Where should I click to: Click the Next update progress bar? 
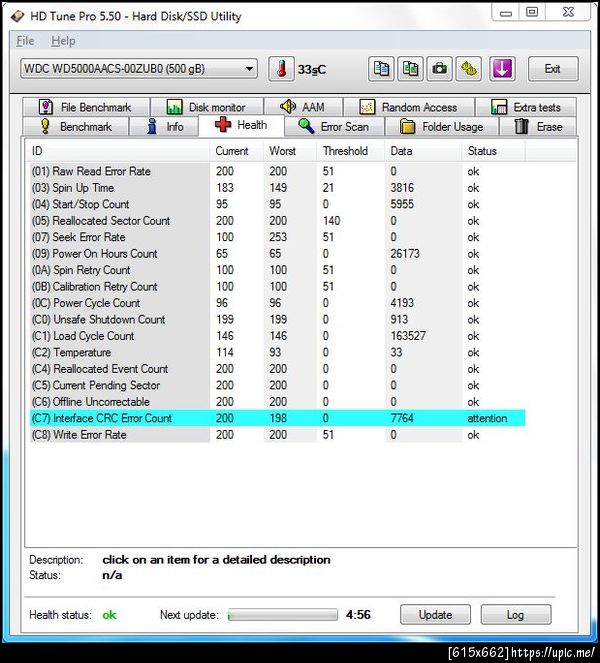pyautogui.click(x=282, y=614)
